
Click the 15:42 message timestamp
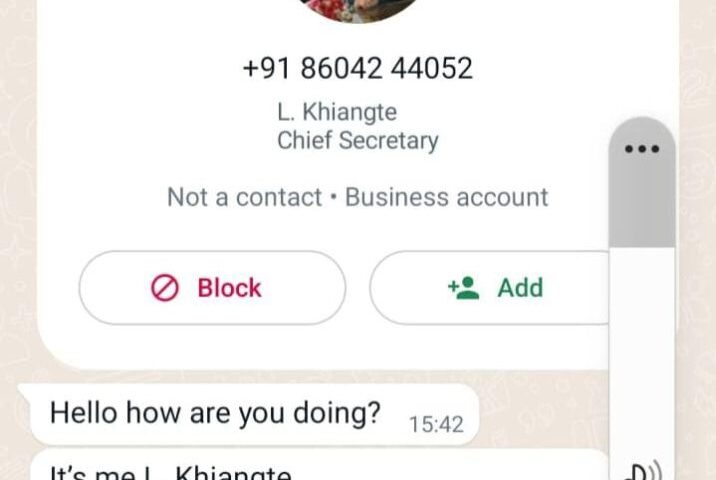[x=436, y=425]
